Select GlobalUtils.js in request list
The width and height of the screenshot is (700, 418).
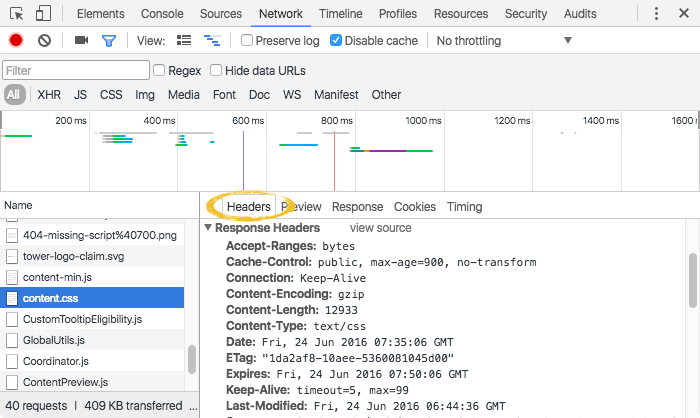click(x=56, y=340)
